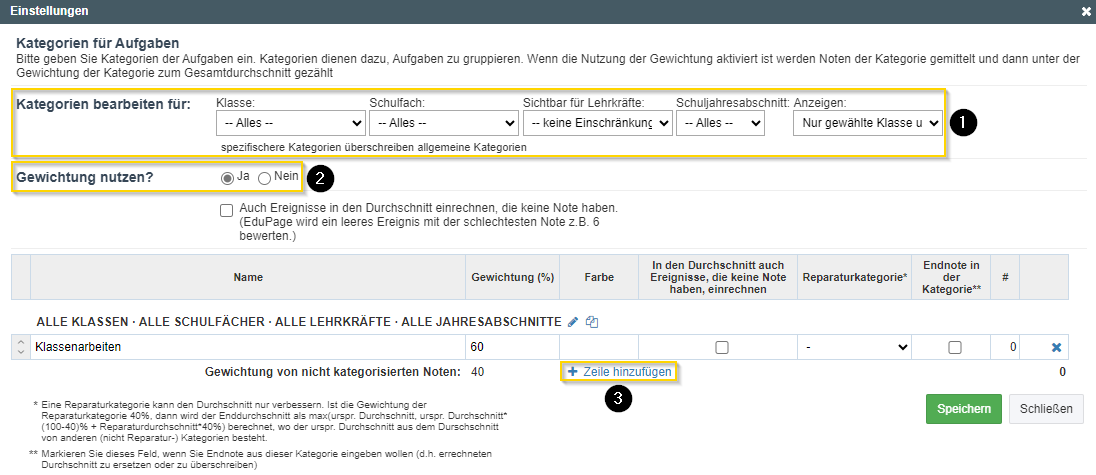Click the # column header

click(1005, 277)
